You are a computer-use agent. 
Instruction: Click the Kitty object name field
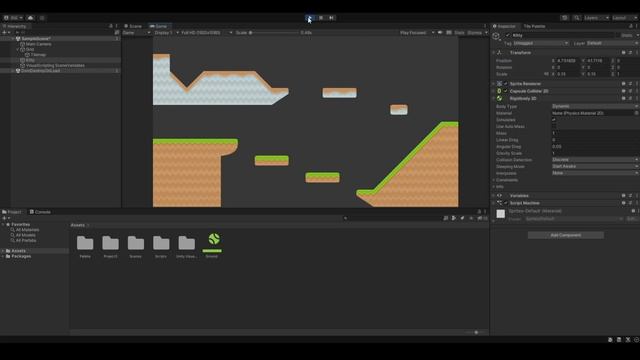click(x=562, y=36)
